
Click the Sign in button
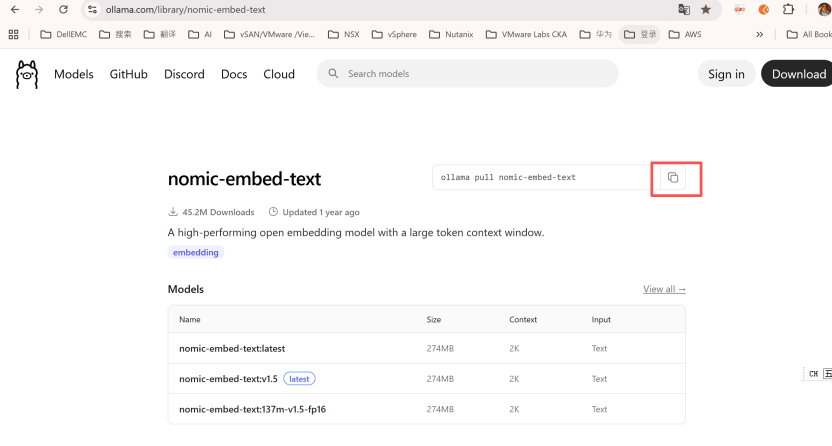click(726, 74)
